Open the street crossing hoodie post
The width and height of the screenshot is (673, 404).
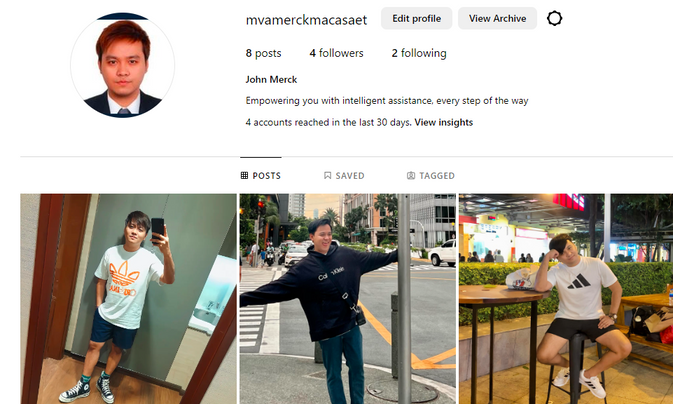tap(348, 299)
